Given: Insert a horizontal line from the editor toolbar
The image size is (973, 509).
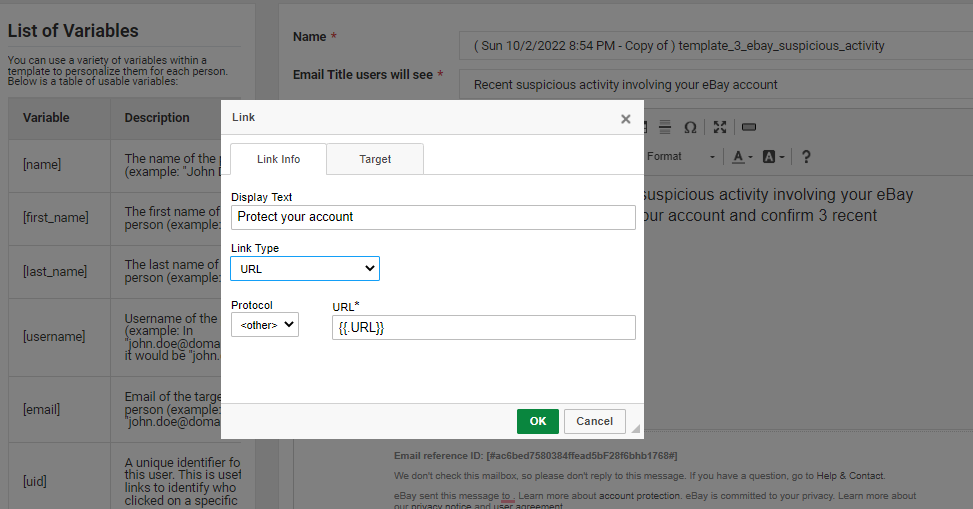Looking at the screenshot, I should coord(665,127).
